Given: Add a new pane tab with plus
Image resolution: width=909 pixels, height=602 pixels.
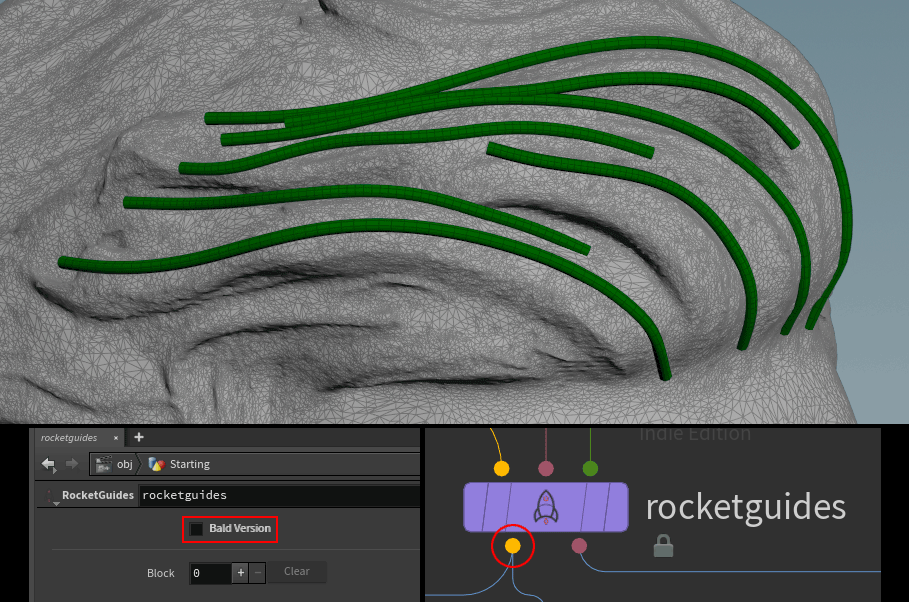Looking at the screenshot, I should click(139, 437).
